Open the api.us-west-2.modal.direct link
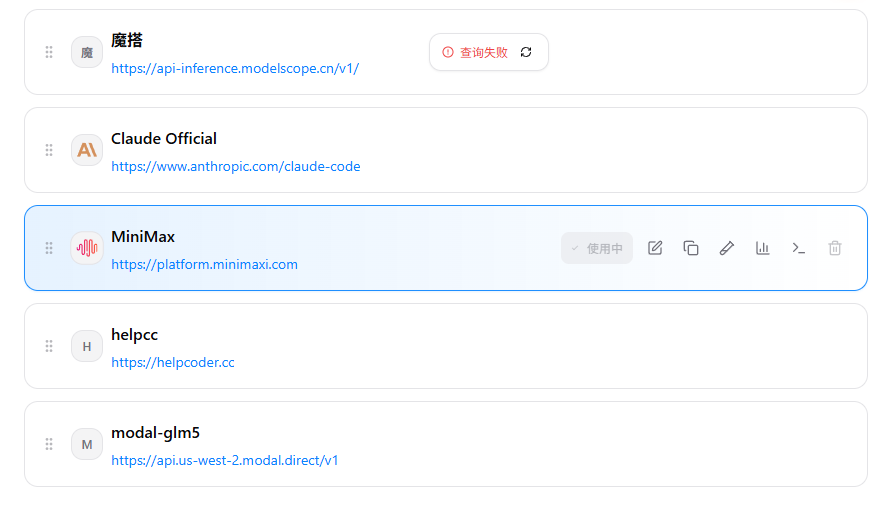 click(x=225, y=461)
